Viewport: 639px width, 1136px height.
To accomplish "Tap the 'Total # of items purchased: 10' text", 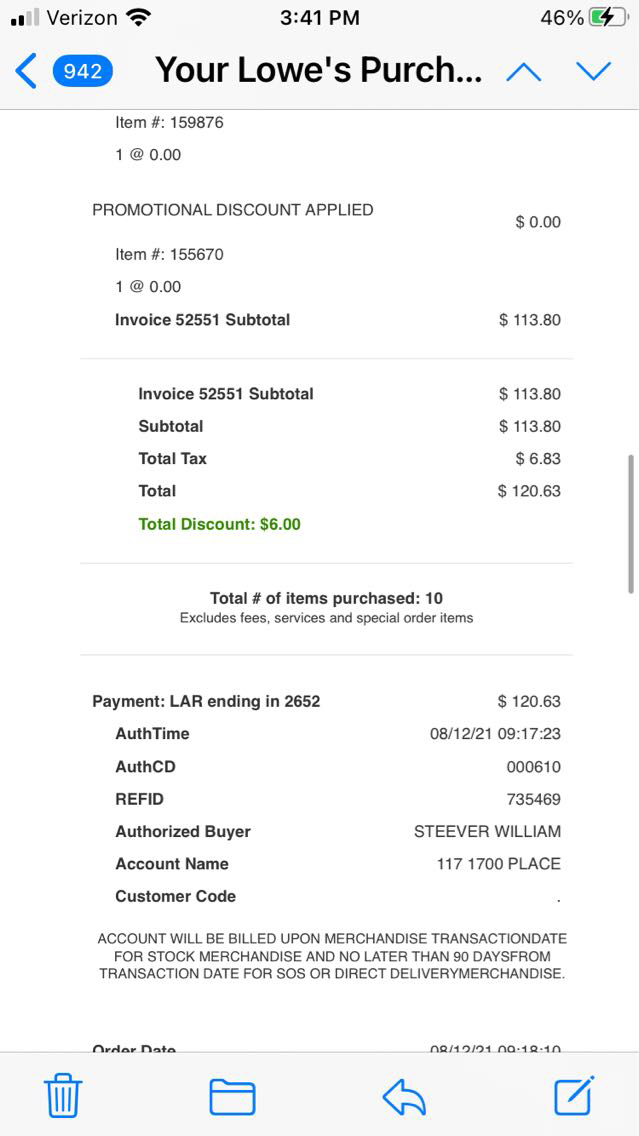I will tap(326, 598).
